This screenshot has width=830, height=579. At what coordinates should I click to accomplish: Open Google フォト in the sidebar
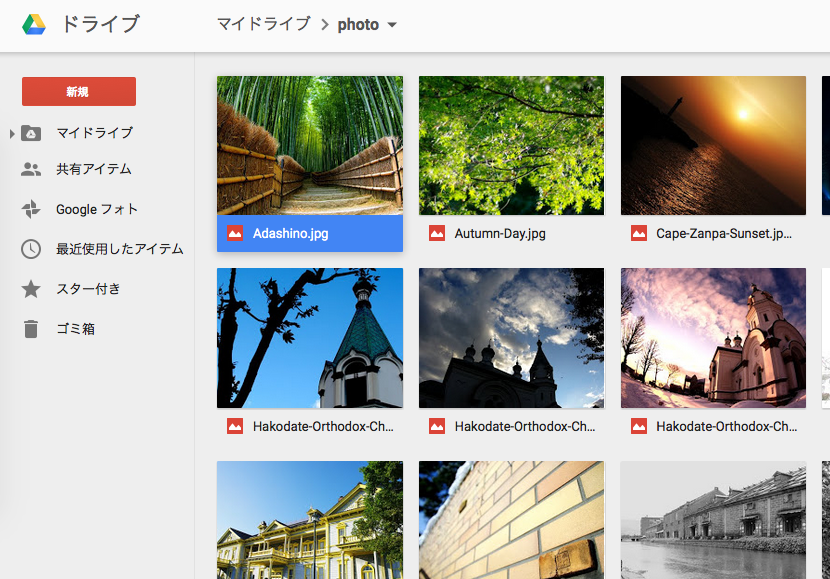pos(97,209)
